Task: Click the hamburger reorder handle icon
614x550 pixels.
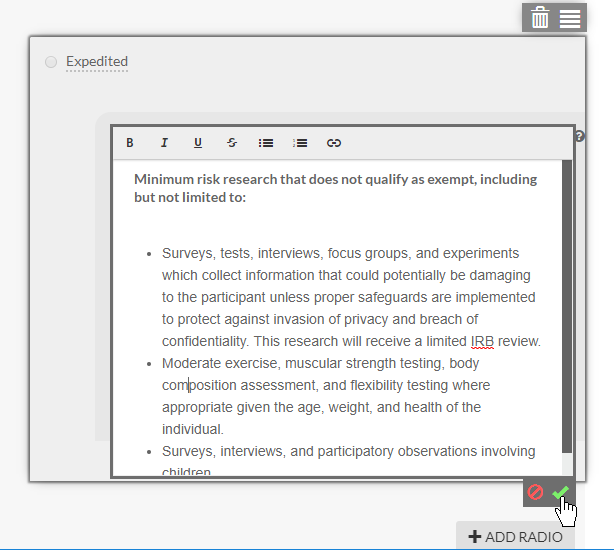Action: pyautogui.click(x=570, y=18)
